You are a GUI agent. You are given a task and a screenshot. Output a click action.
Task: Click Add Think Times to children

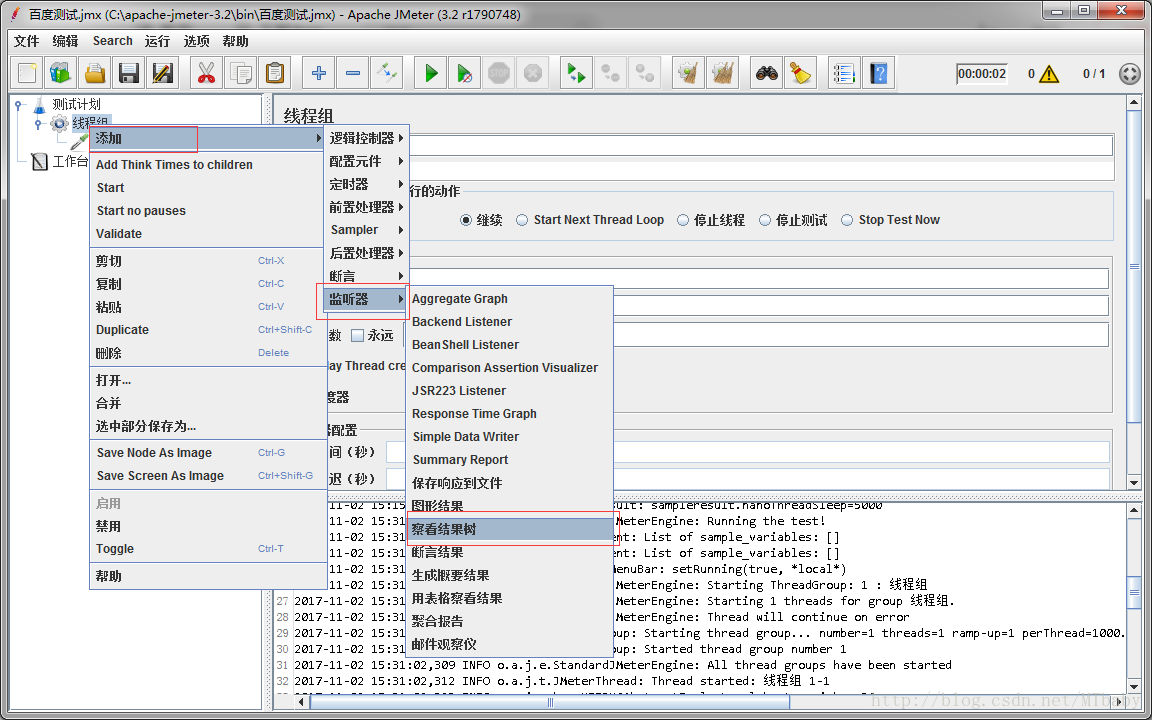pyautogui.click(x=208, y=165)
